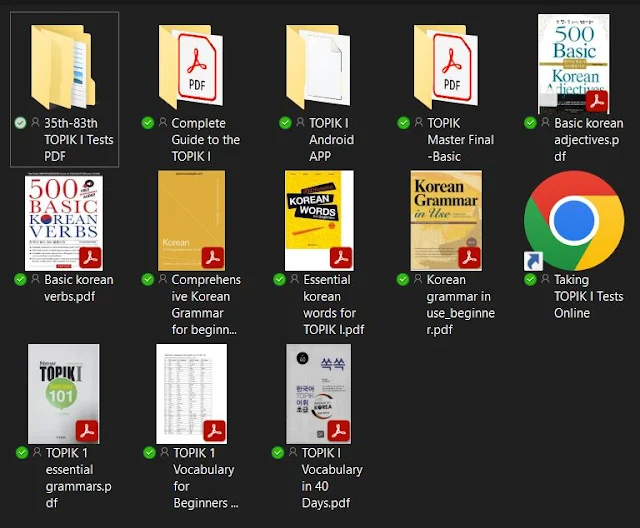Select the Comprehensive Korean Grammar PDF thumbnail
The height and width of the screenshot is (528, 640).
pyautogui.click(x=191, y=221)
